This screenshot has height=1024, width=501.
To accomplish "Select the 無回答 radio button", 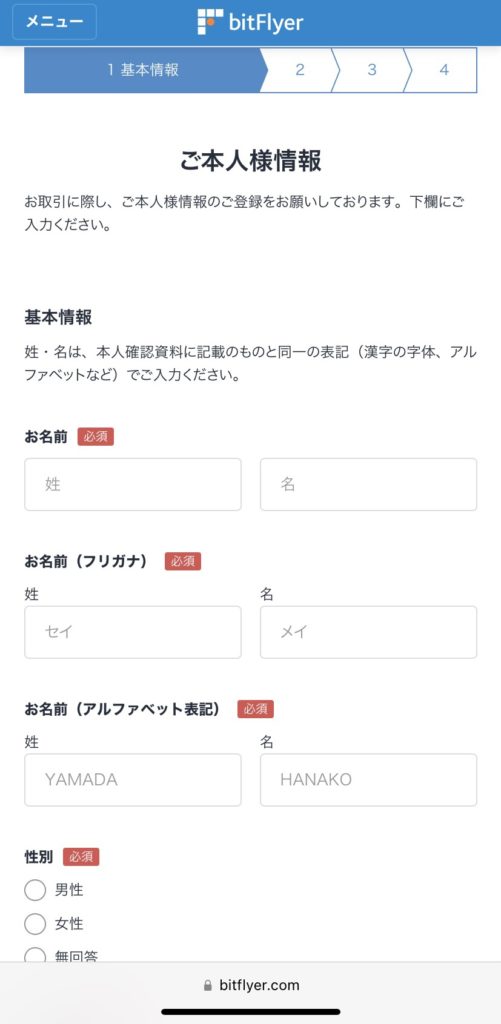I will point(35,953).
